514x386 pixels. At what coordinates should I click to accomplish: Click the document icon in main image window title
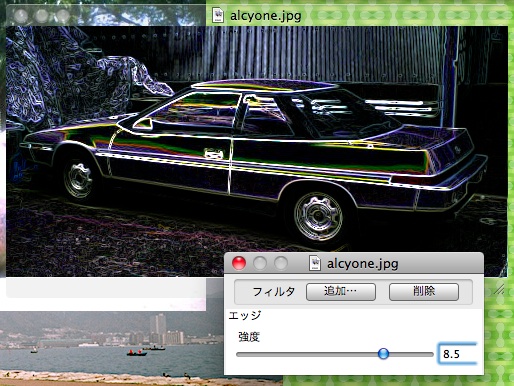[x=218, y=15]
